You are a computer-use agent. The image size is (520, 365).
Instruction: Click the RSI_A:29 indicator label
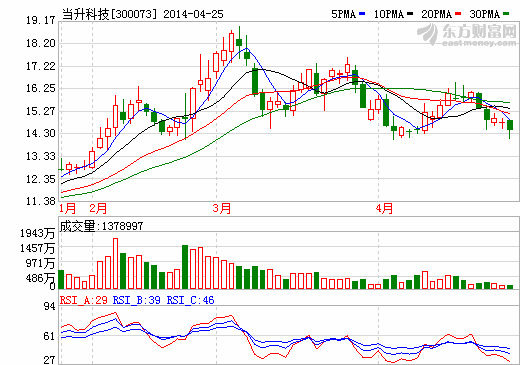84,300
